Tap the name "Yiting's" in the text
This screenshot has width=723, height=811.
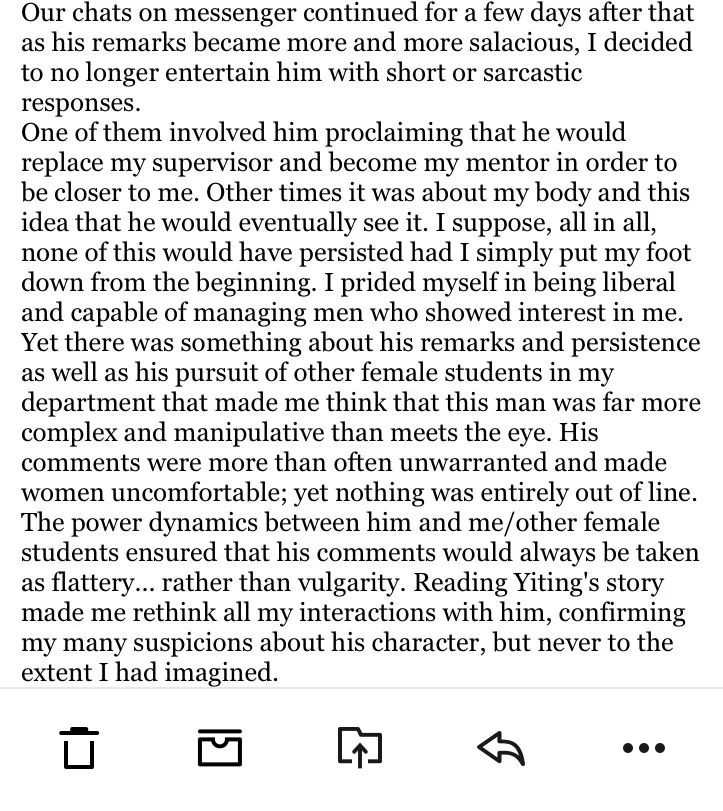tap(555, 583)
